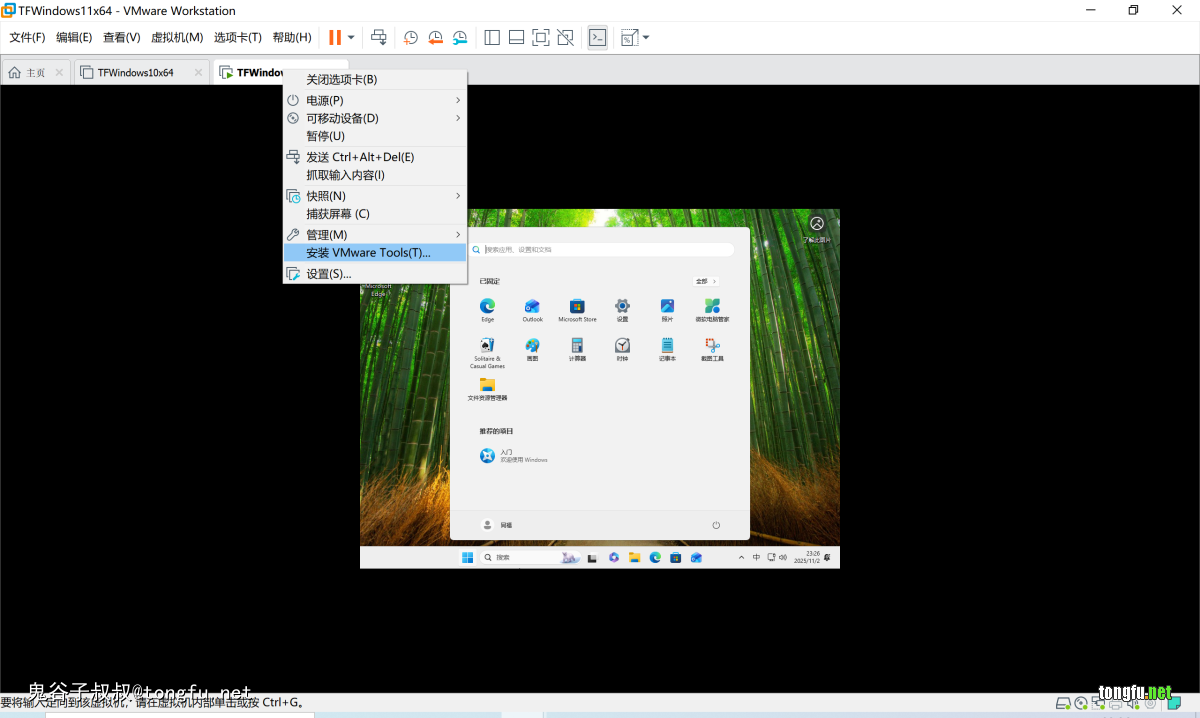This screenshot has width=1200, height=718.
Task: Enter full screen mode icon
Action: coord(541,38)
